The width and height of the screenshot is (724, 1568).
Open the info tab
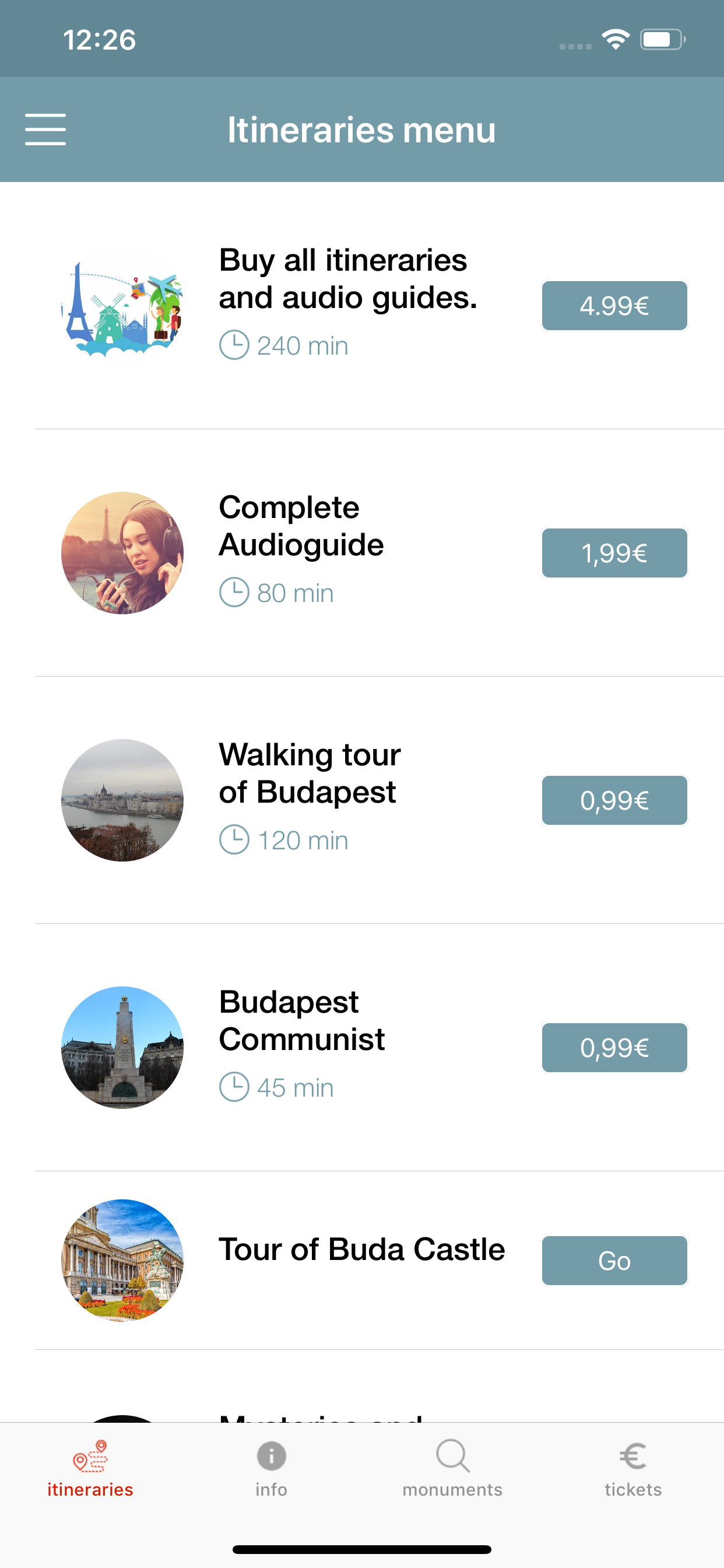click(270, 1468)
